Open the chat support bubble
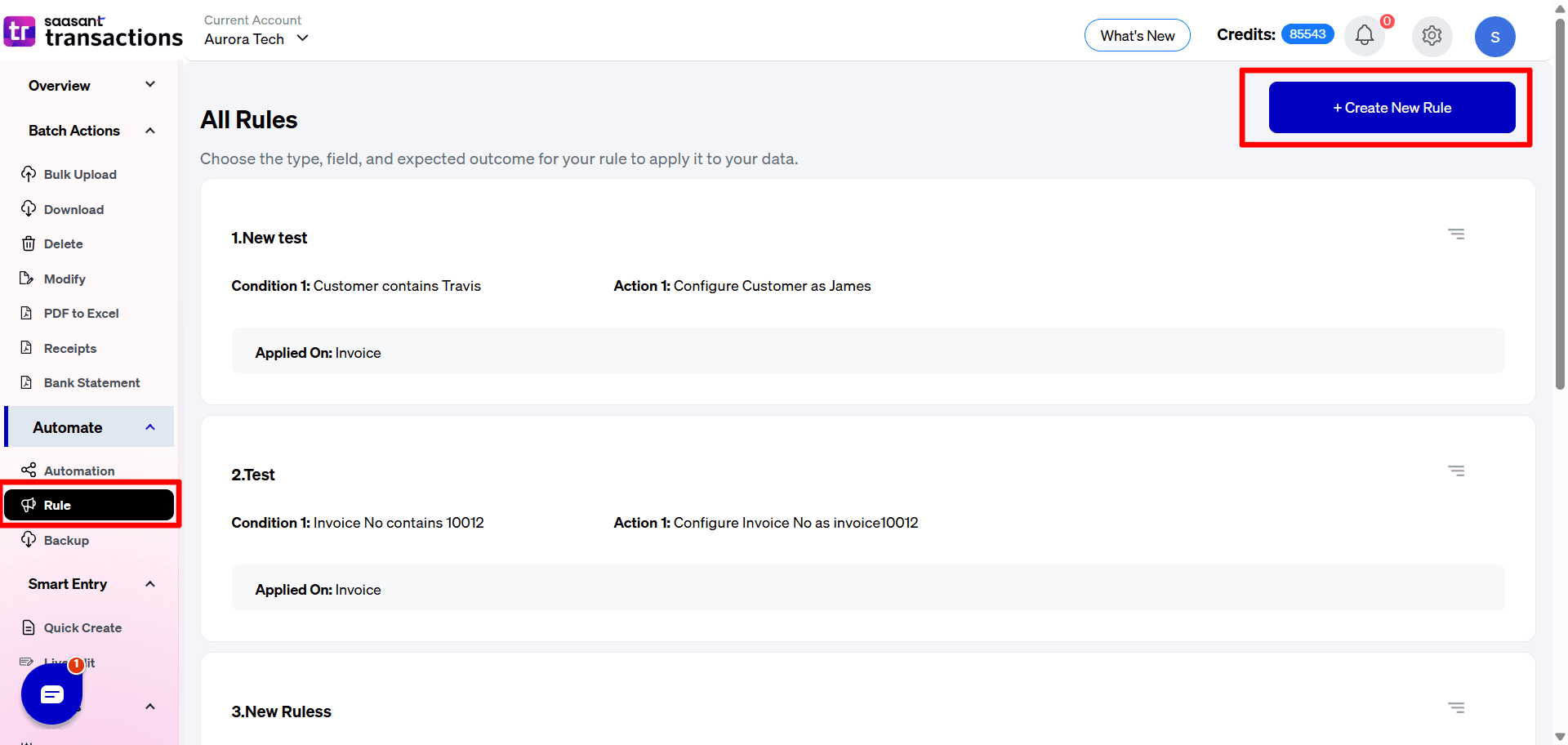The height and width of the screenshot is (745, 1568). (51, 694)
